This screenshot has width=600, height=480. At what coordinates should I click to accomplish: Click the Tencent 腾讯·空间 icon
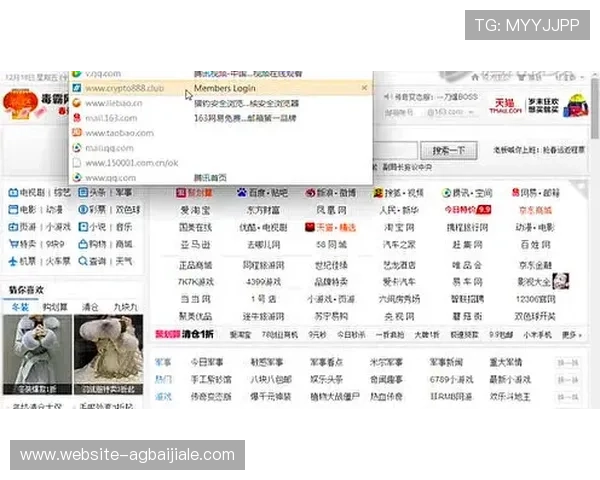[446, 193]
